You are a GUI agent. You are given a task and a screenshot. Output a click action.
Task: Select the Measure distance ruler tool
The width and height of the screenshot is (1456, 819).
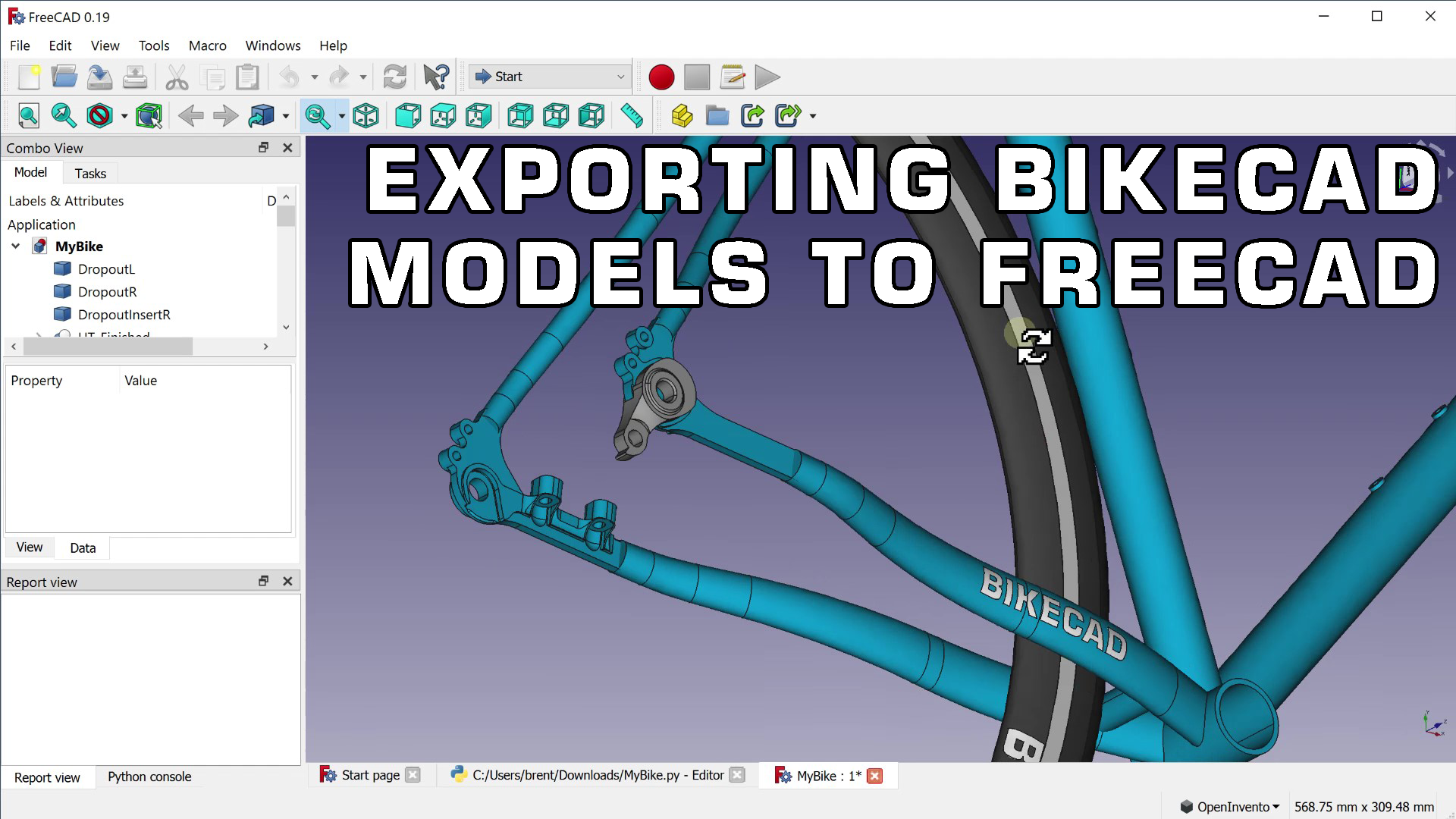click(x=632, y=116)
